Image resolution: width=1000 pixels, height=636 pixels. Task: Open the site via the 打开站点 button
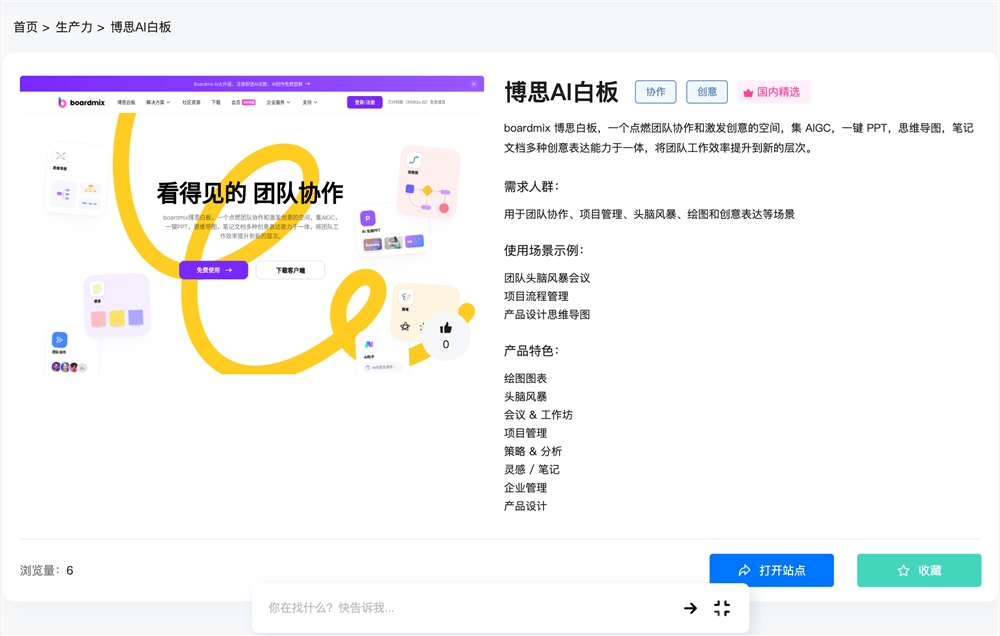(771, 570)
